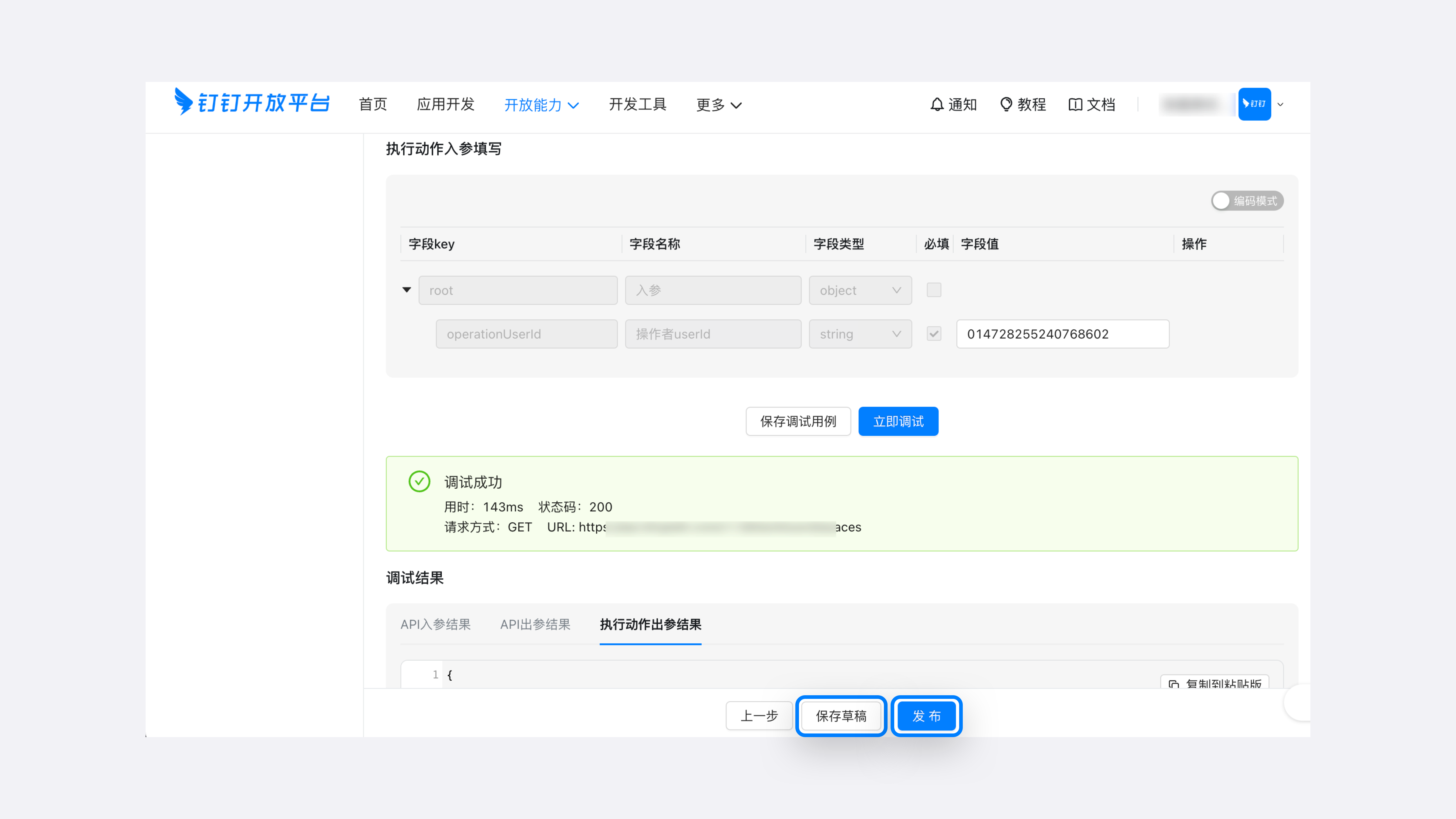
Task: Go to 首页 in navigation
Action: [x=372, y=105]
